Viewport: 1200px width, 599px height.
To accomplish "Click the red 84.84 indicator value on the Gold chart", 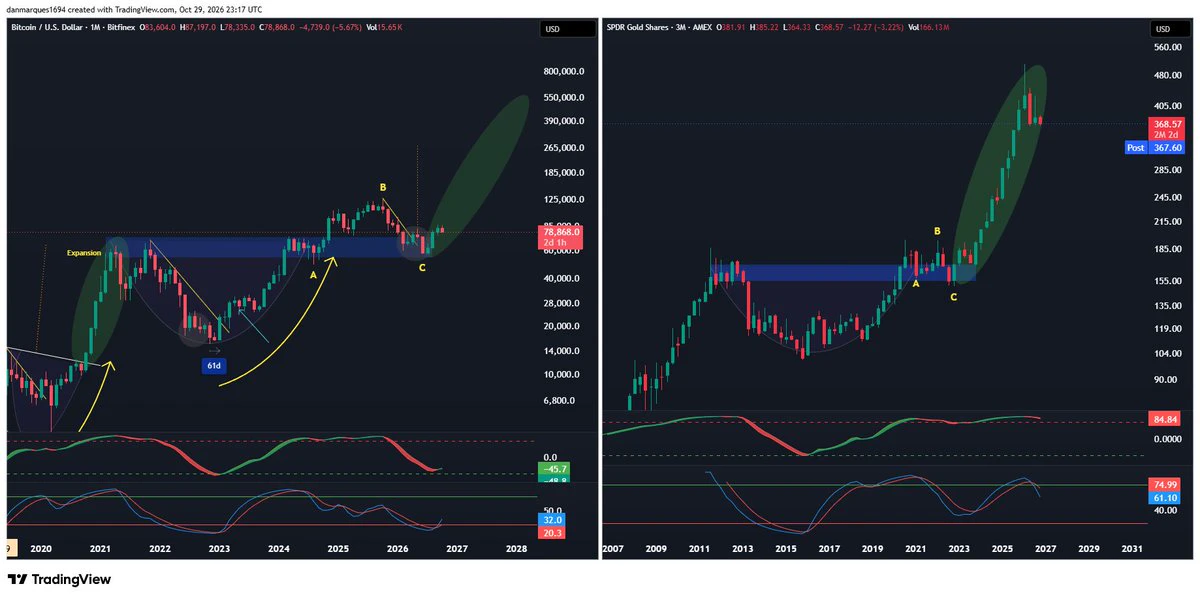I will (x=1165, y=420).
